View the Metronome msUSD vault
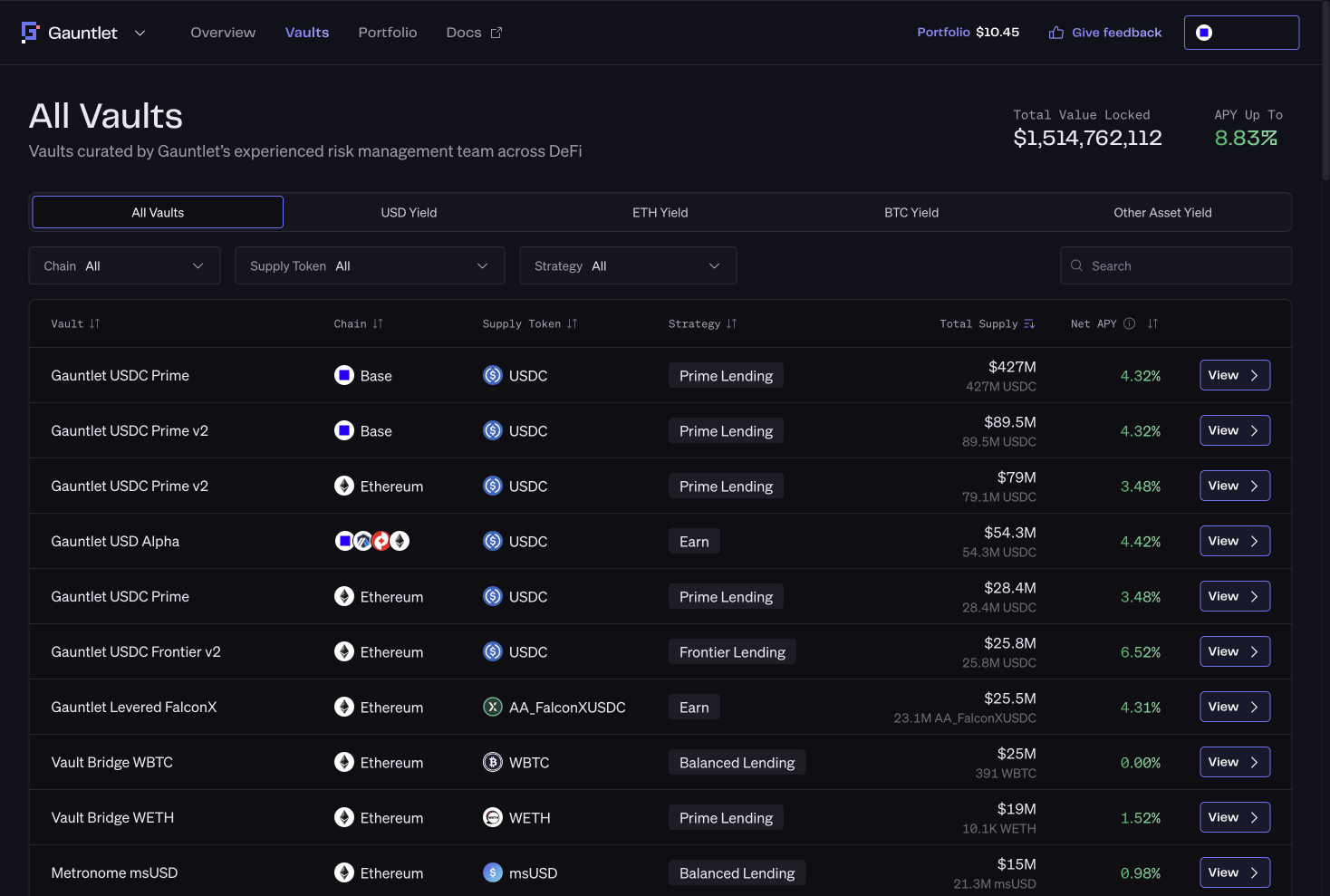1330x896 pixels. tap(1235, 872)
